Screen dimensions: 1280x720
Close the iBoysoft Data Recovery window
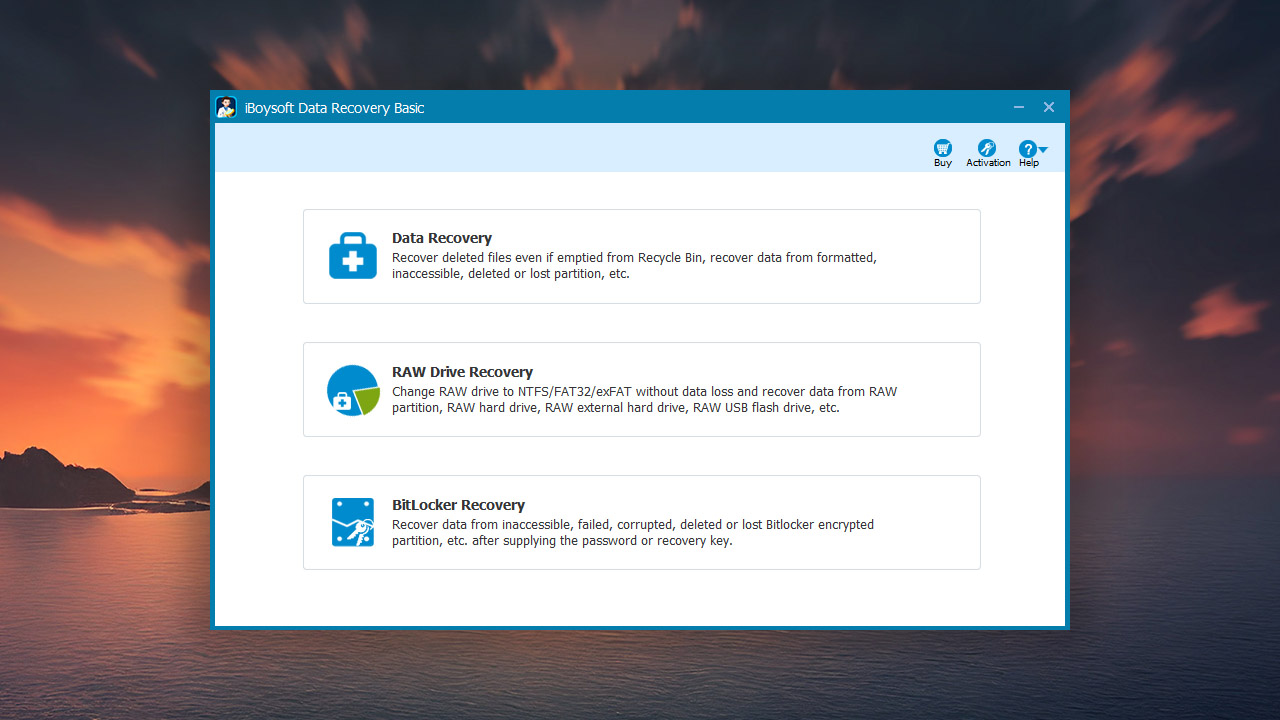pos(1049,107)
